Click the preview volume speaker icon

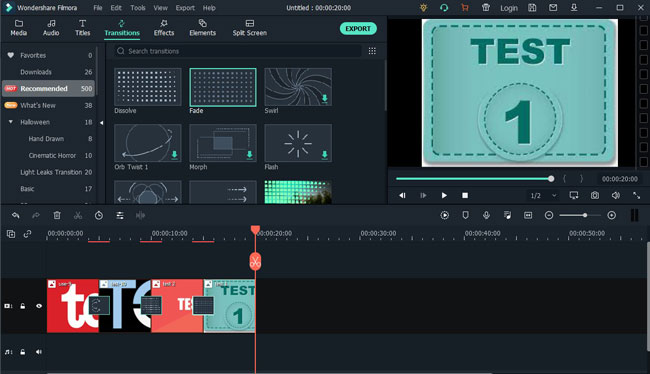pos(616,195)
